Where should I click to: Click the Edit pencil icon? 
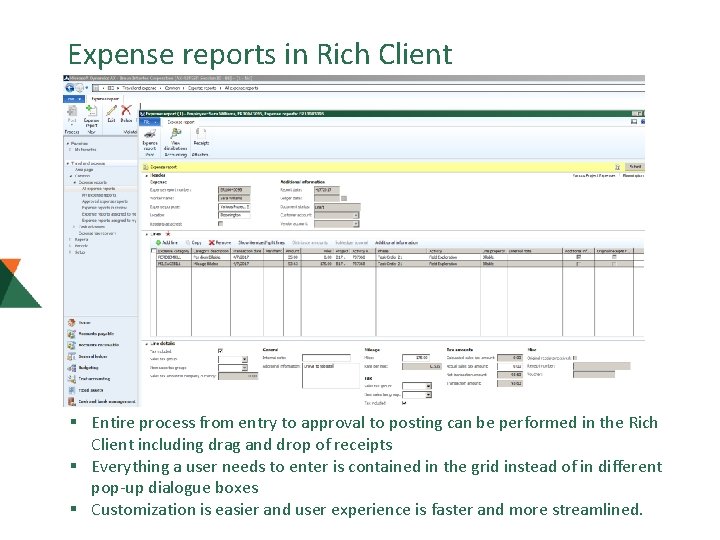click(111, 110)
